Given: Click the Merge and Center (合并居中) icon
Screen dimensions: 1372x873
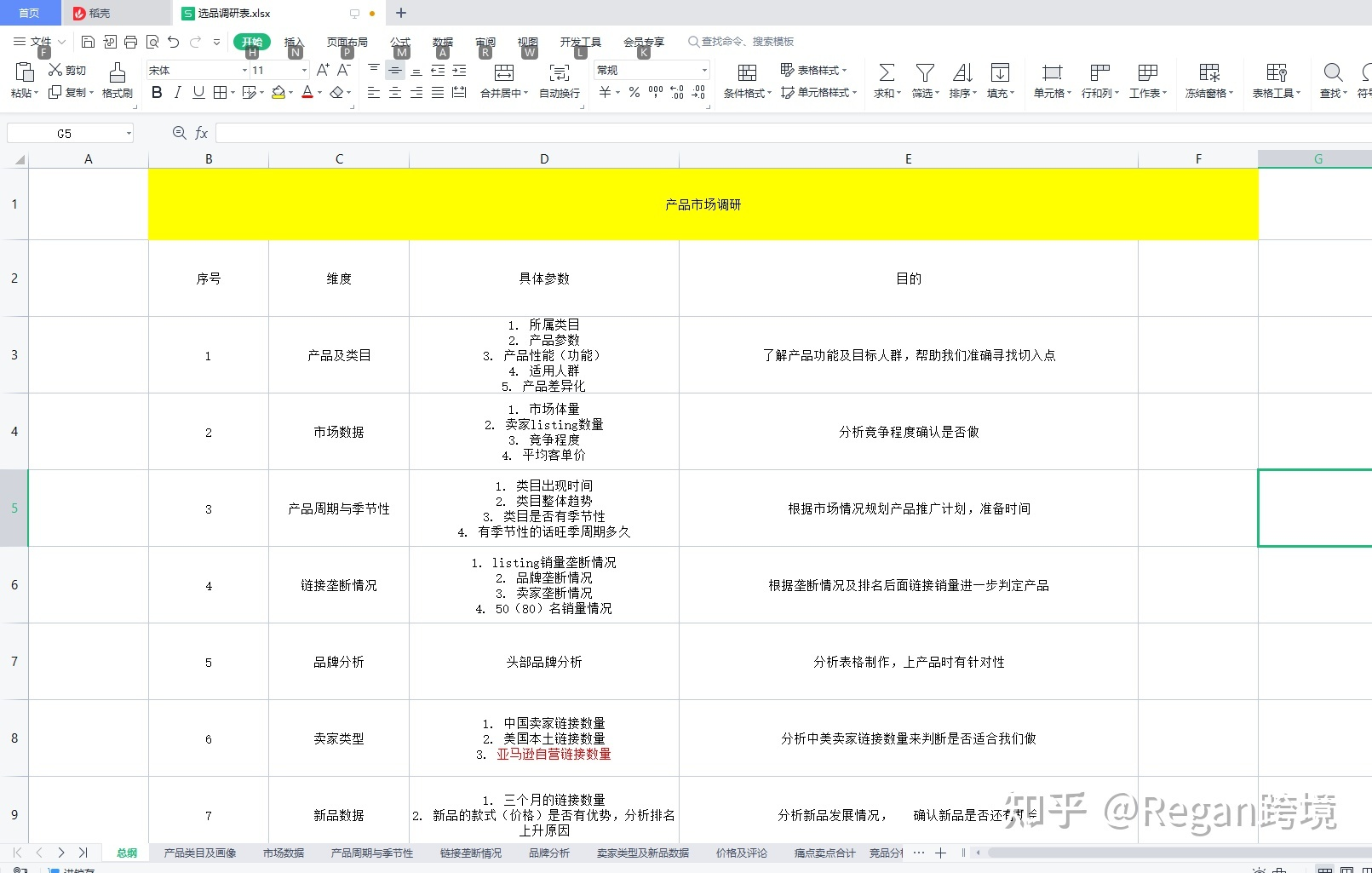Looking at the screenshot, I should (504, 73).
